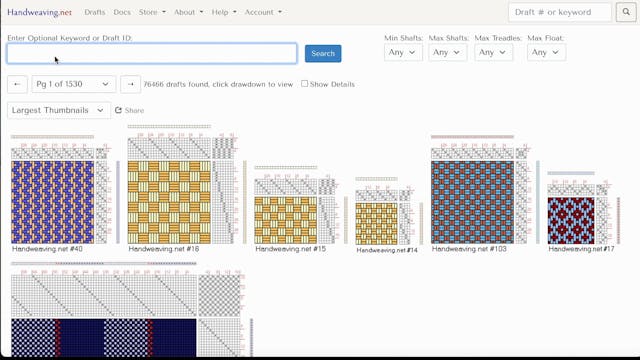The height and width of the screenshot is (360, 640).
Task: Click the Handweaving.net #17 caption
Action: point(581,249)
